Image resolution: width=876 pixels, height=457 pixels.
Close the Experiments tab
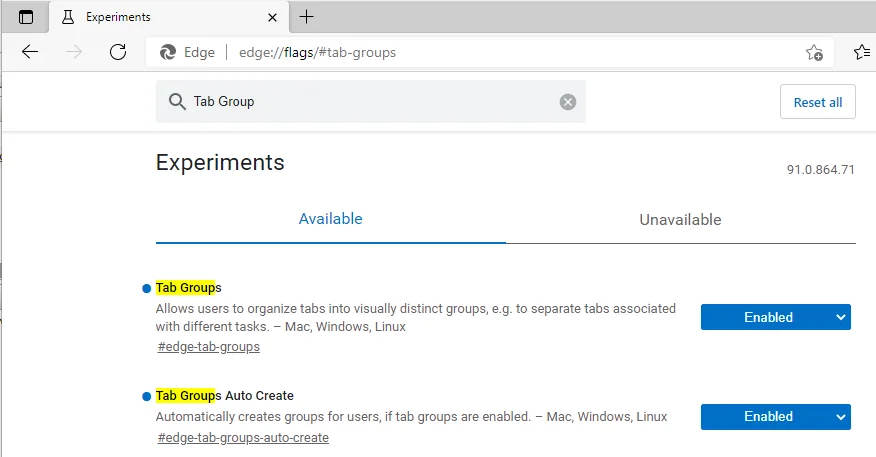272,17
